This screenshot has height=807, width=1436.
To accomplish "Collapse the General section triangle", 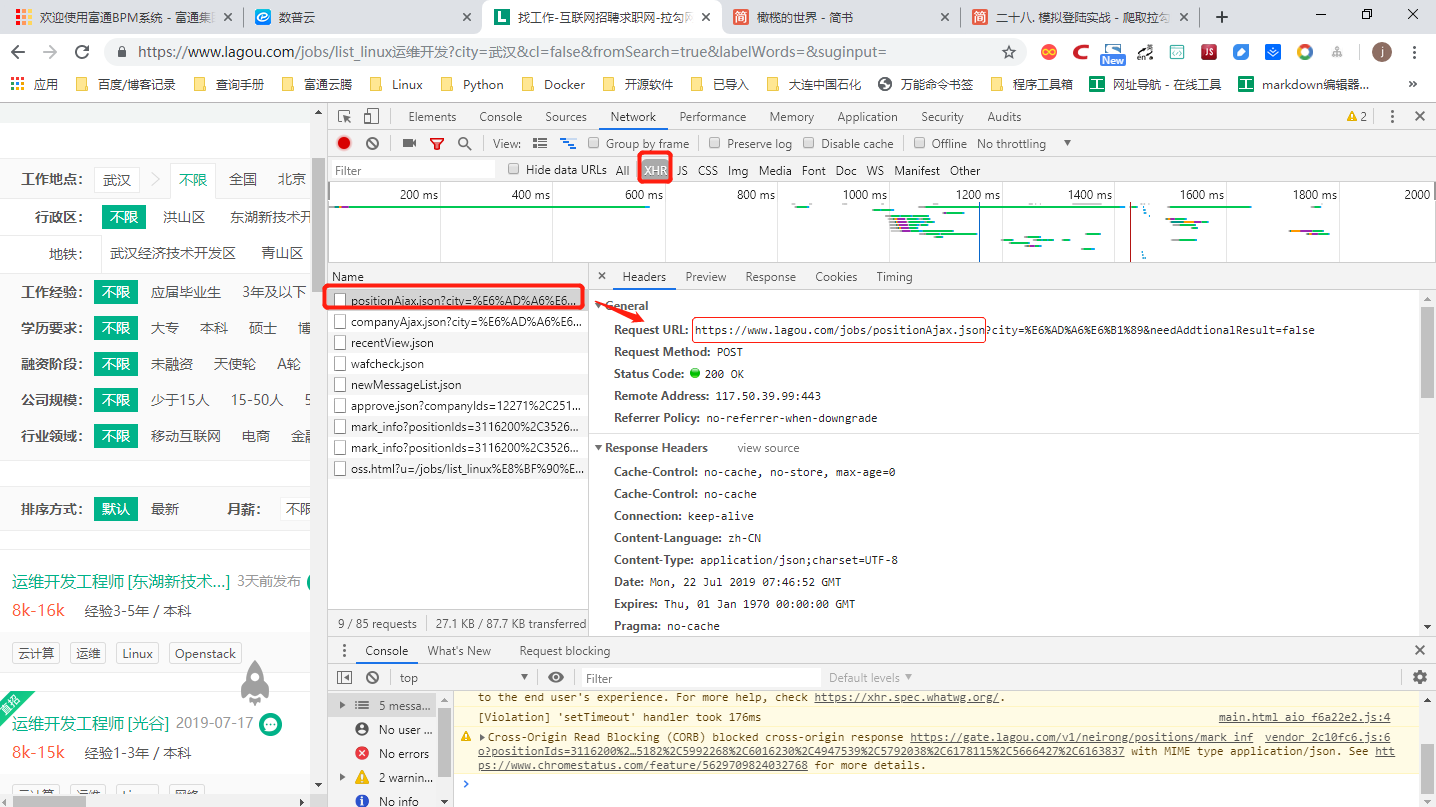I will (x=598, y=305).
